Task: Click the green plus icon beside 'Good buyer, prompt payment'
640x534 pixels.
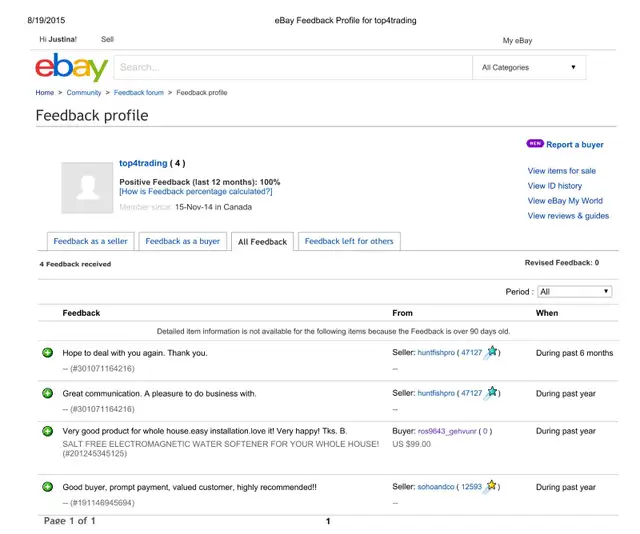Action: [47, 487]
